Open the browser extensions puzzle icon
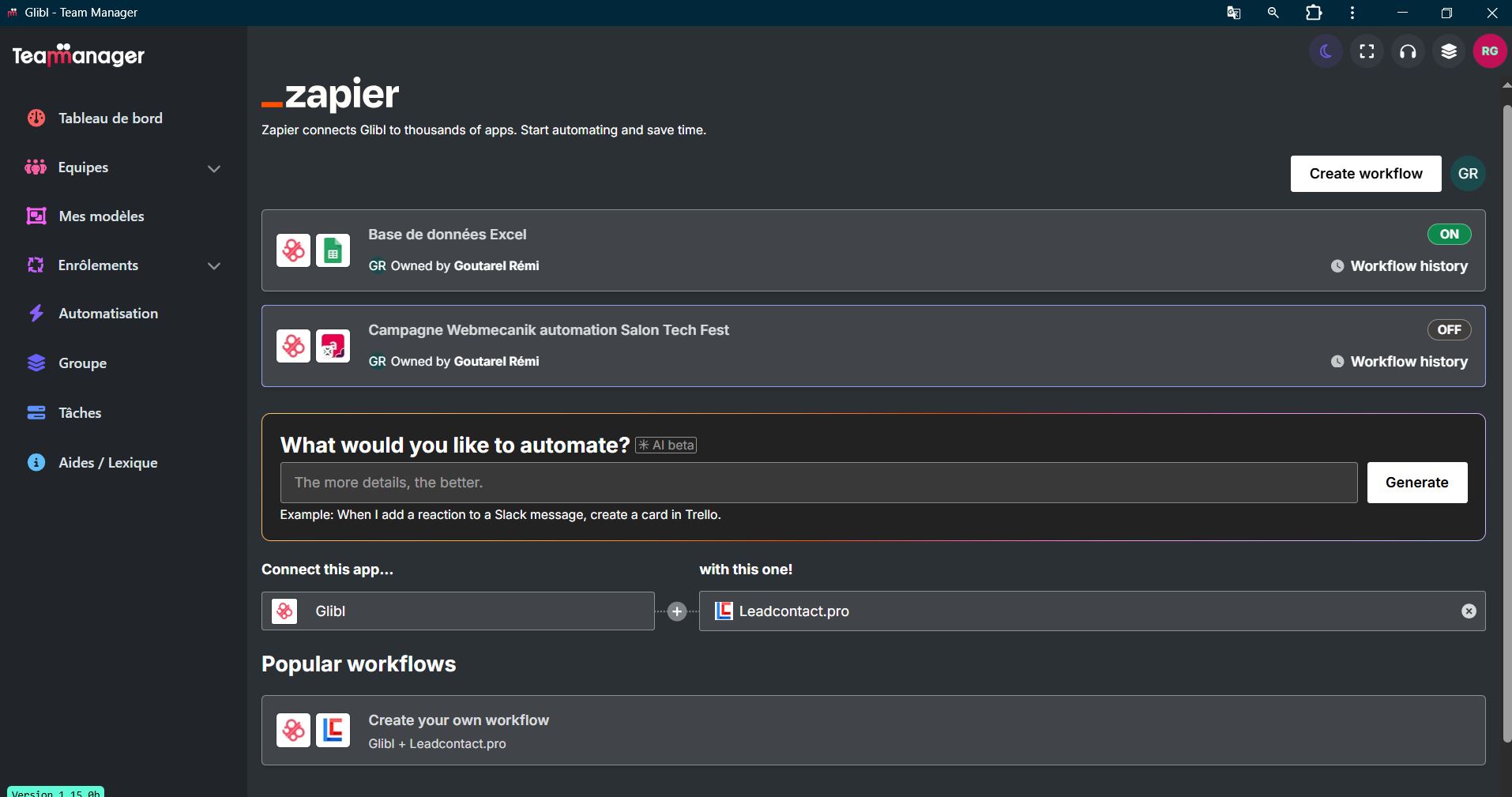 1314,13
